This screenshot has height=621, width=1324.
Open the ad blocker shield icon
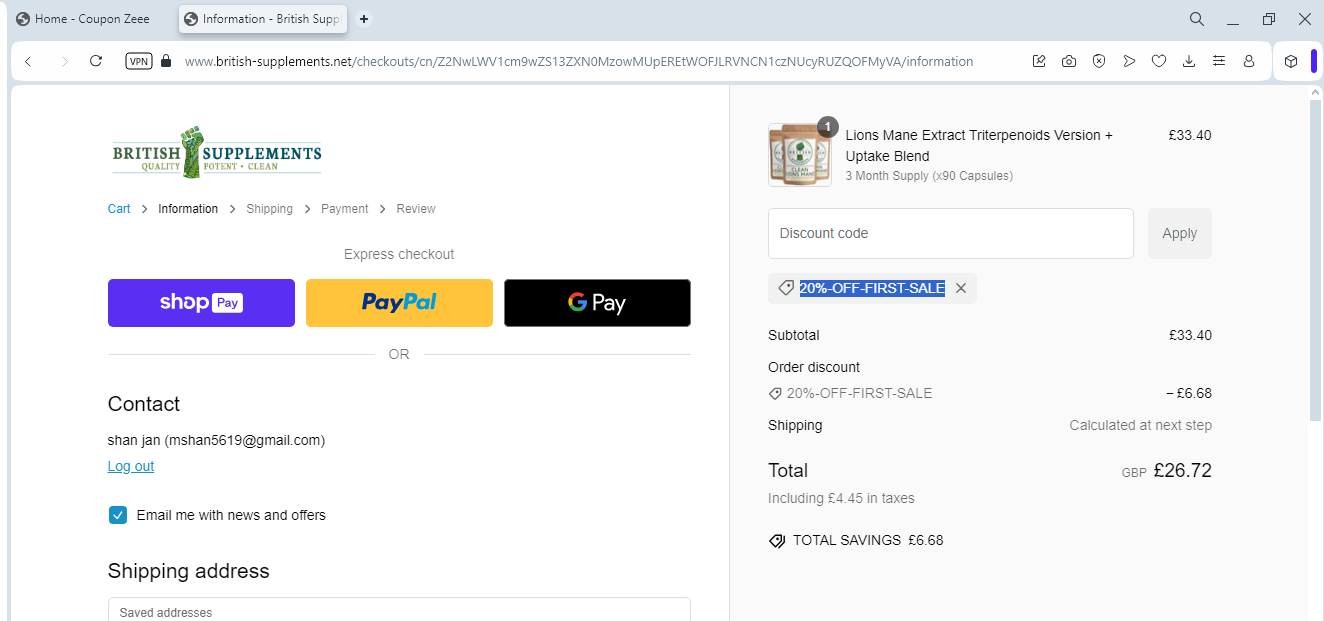(1099, 61)
